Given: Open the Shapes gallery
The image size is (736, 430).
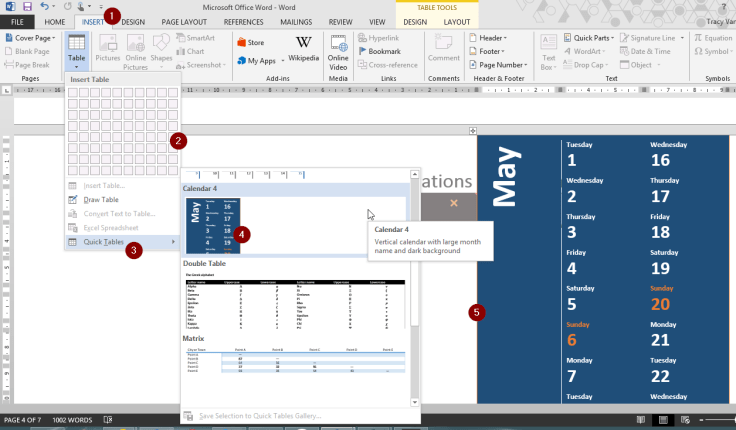Looking at the screenshot, I should (161, 49).
